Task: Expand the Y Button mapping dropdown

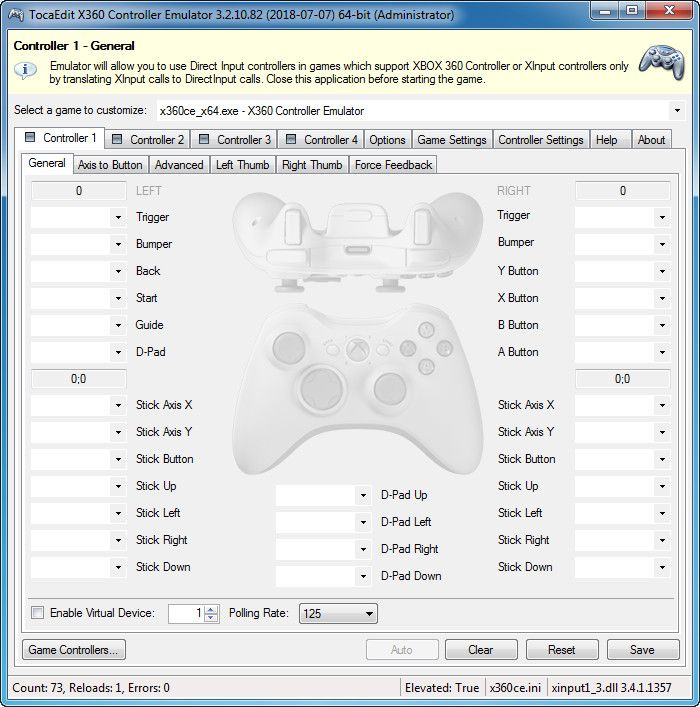Action: 662,271
